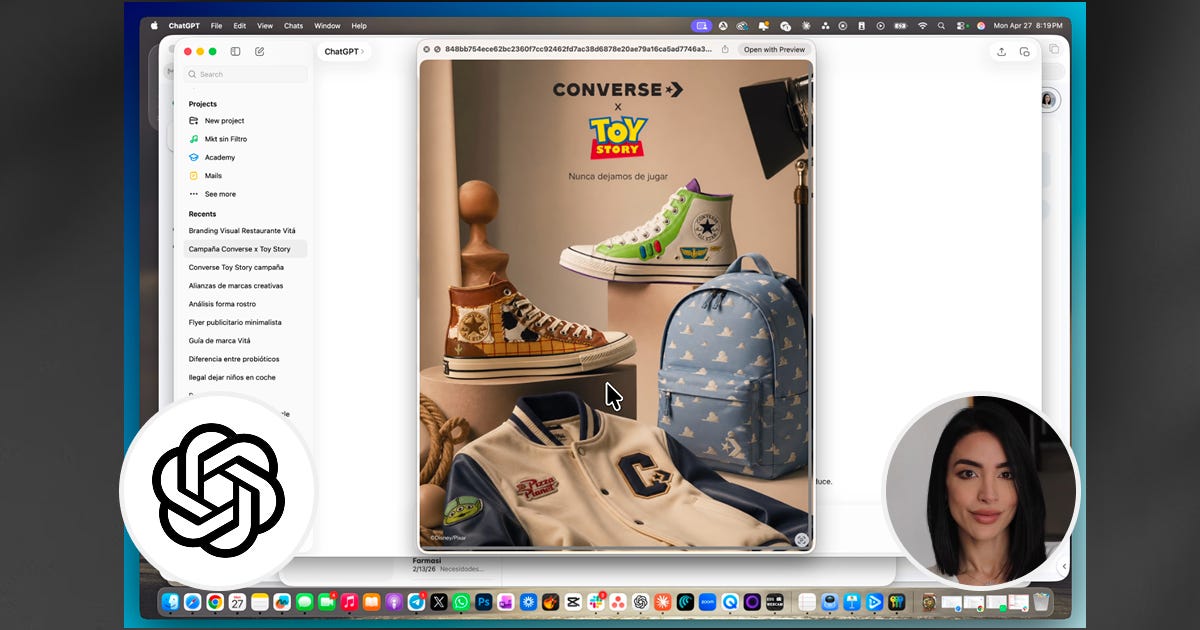Open the Edit menu

[240, 25]
